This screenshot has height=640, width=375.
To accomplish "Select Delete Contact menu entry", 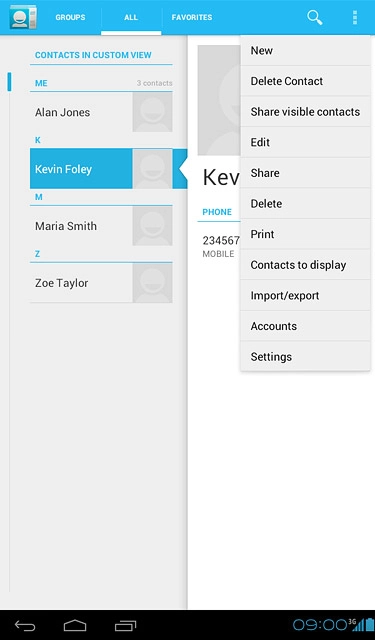I will tap(305, 81).
